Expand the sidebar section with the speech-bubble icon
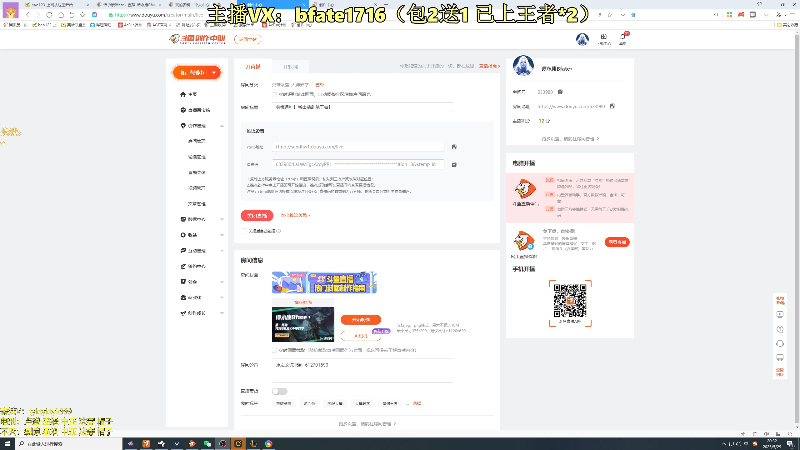This screenshot has width=800, height=450. pos(222,251)
